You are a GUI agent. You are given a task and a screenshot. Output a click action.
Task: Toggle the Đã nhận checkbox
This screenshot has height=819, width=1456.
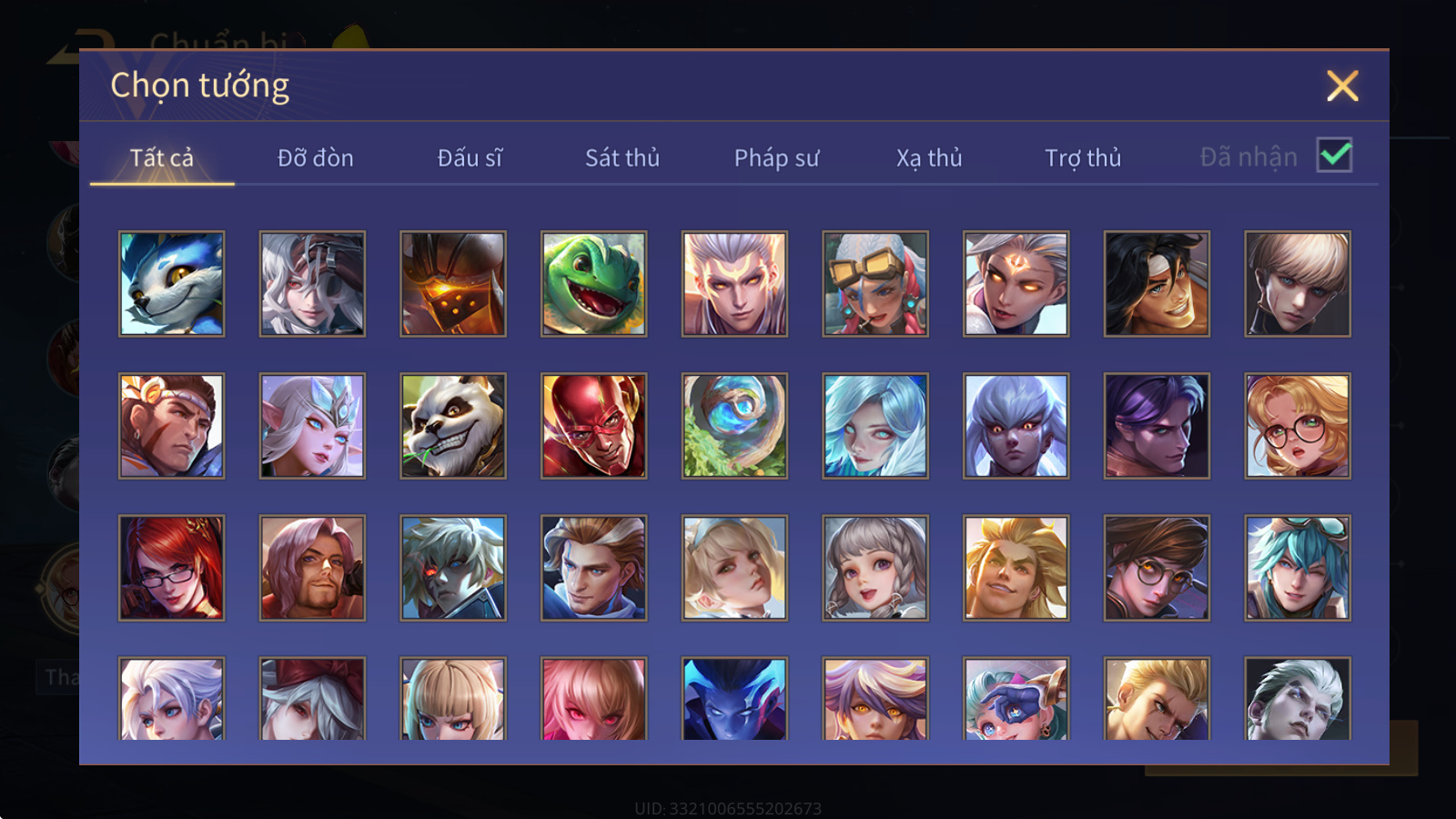click(1335, 156)
